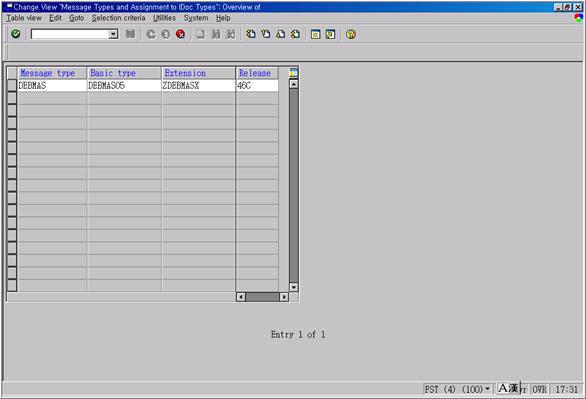Screen dimensions: 586x399
Task: Open the table settings configuration icon
Action: (x=294, y=72)
